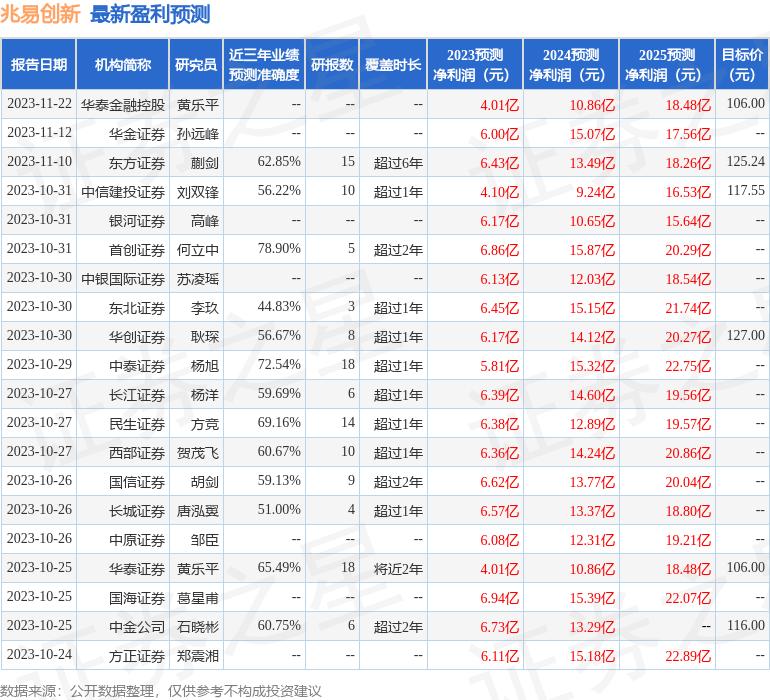Click target price 127.00
Image resolution: width=770 pixels, height=700 pixels.
[745, 336]
